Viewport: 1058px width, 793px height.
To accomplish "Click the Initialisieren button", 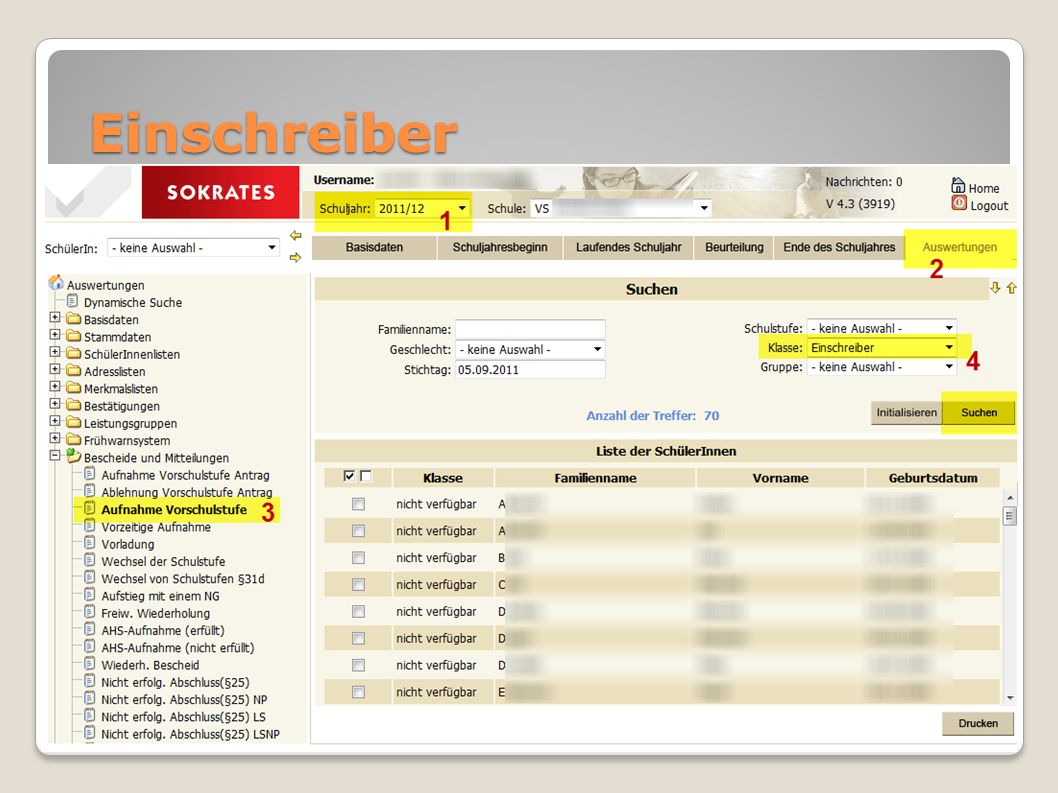I will (x=906, y=412).
